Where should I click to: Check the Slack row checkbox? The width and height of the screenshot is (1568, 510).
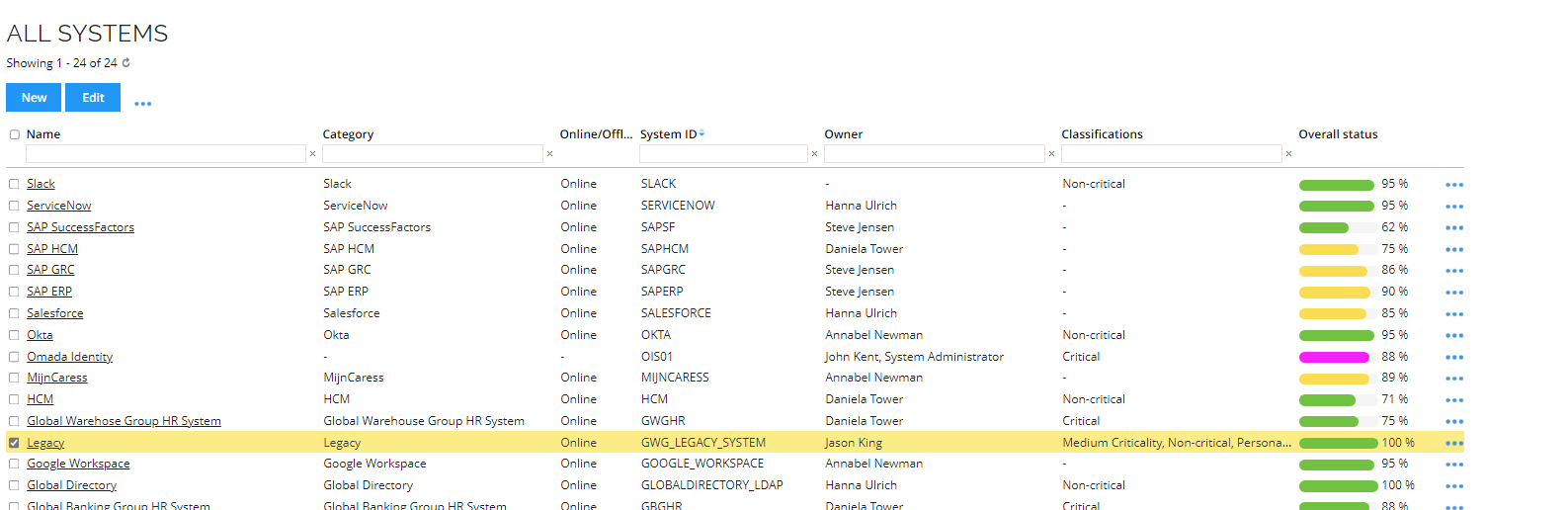coord(14,184)
